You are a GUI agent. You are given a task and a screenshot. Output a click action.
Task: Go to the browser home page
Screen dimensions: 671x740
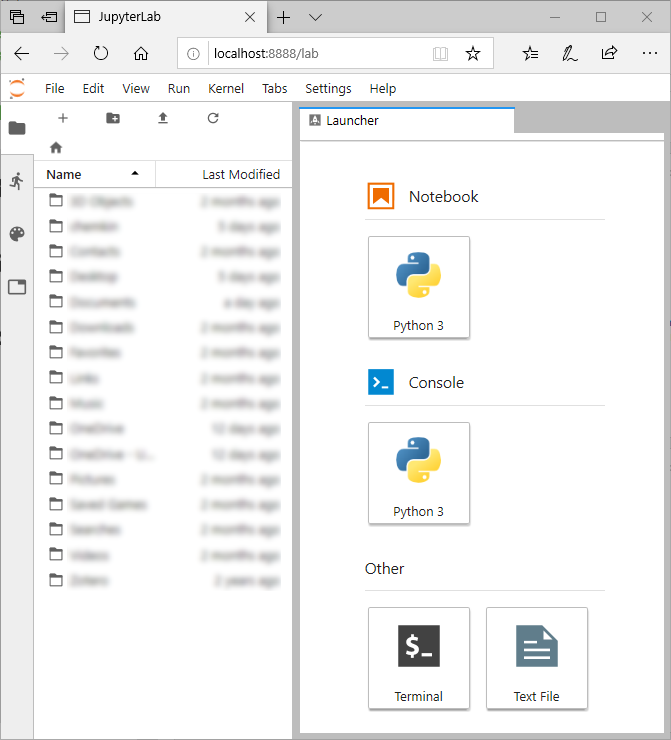click(x=141, y=54)
